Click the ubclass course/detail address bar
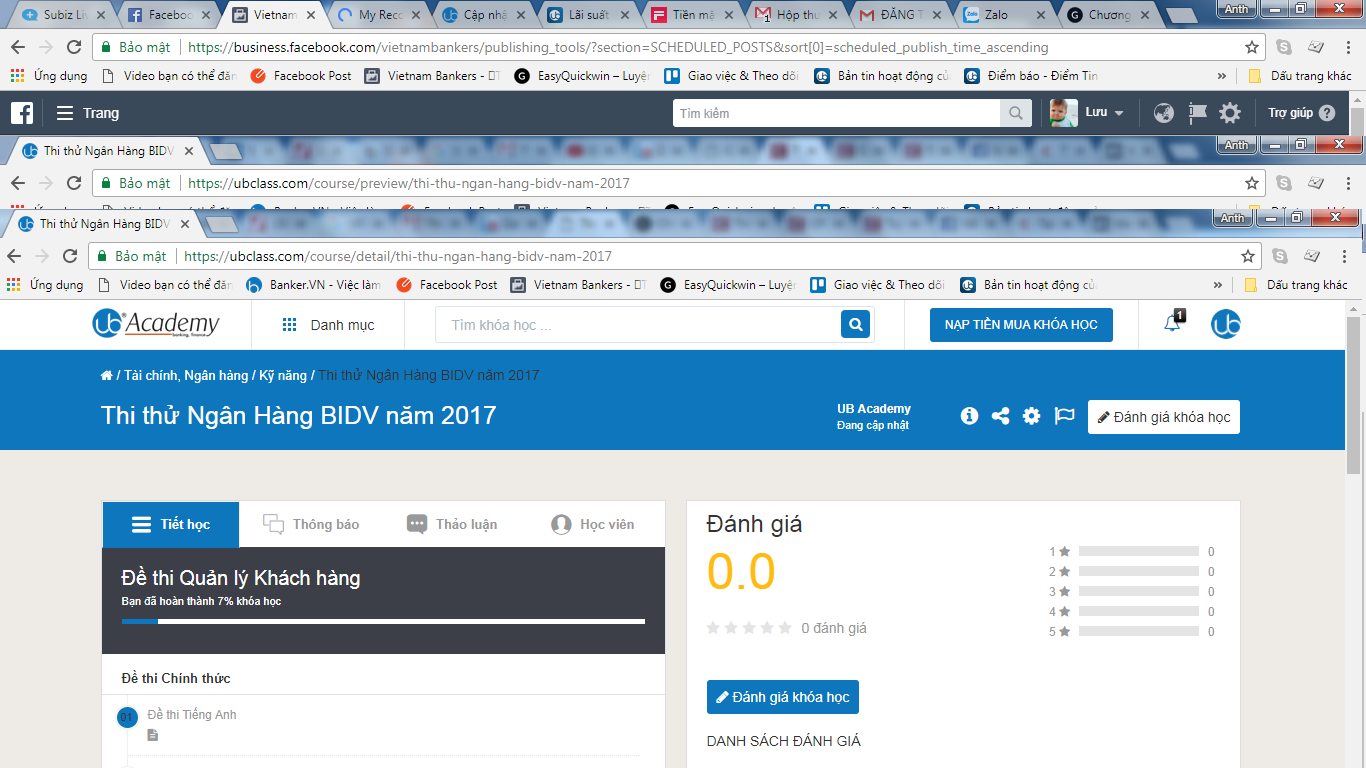1366x768 pixels. pyautogui.click(x=662, y=256)
